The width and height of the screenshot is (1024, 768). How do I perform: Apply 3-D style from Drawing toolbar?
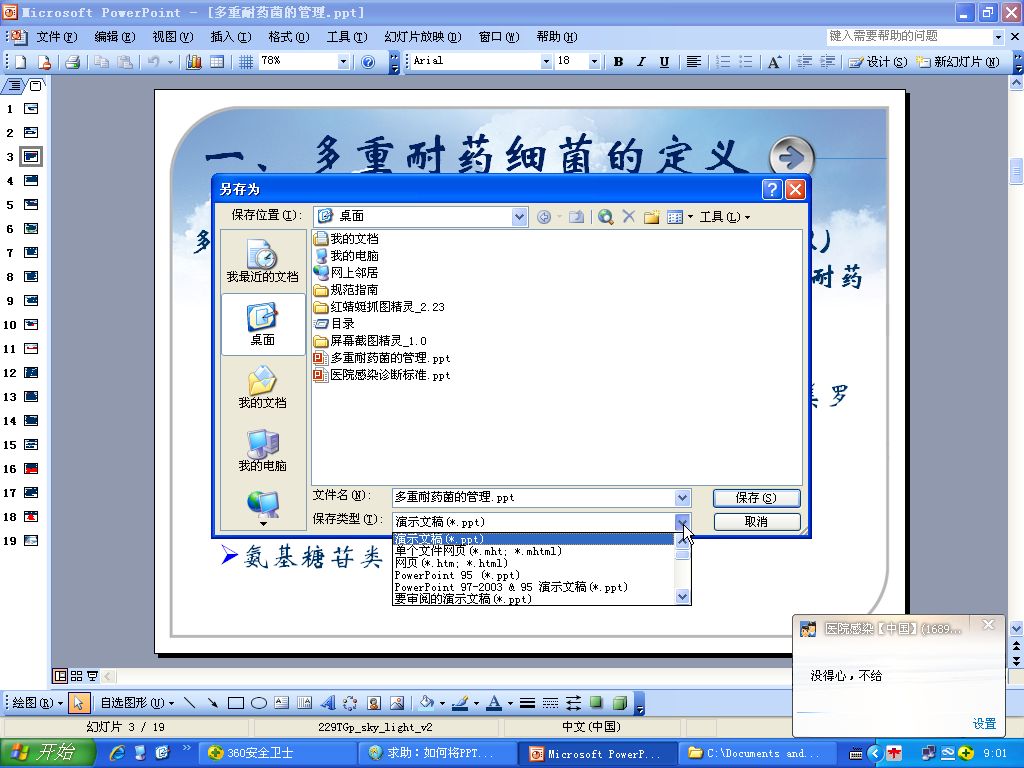coord(620,702)
